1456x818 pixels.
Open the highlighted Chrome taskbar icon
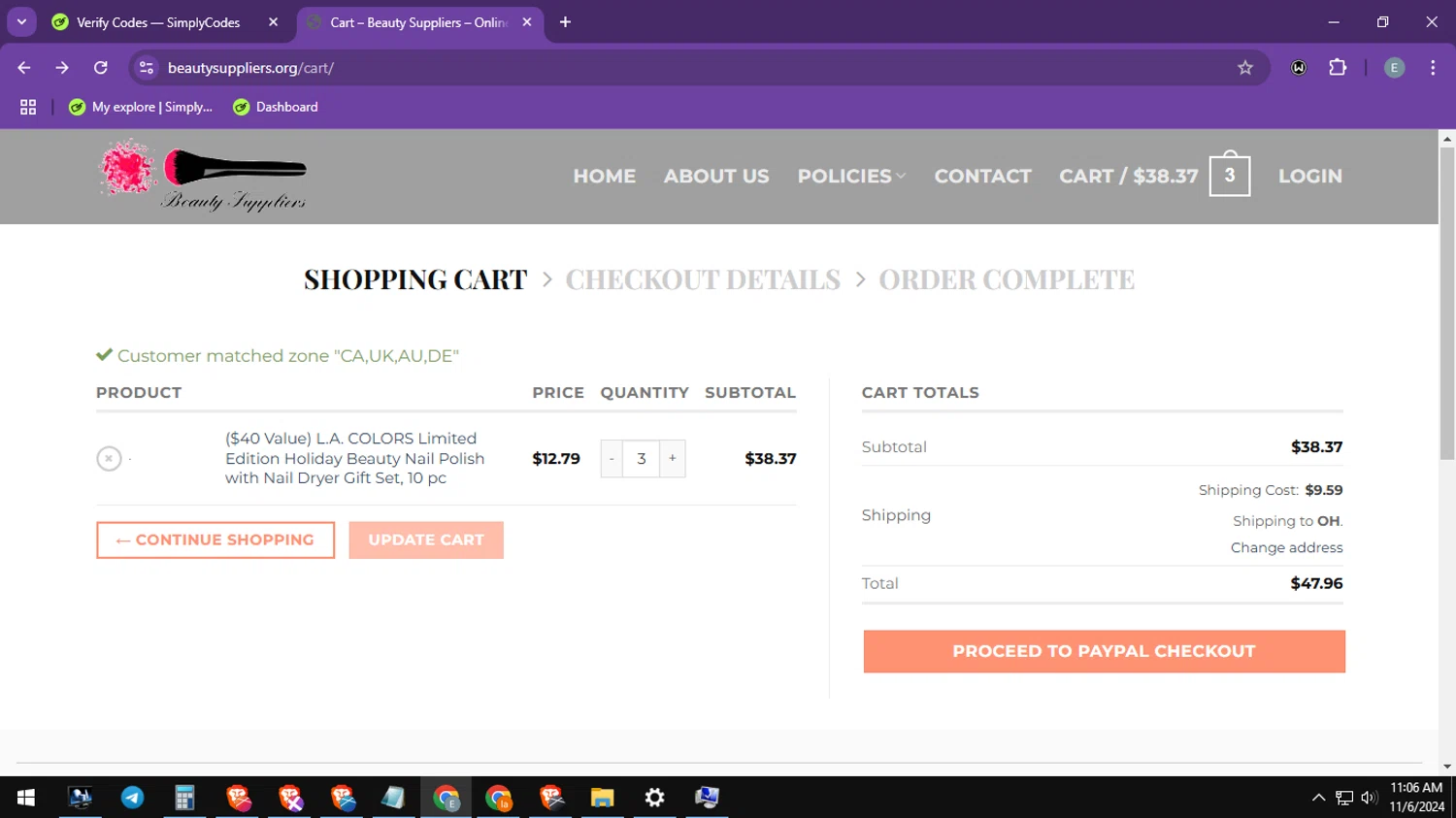[x=447, y=798]
